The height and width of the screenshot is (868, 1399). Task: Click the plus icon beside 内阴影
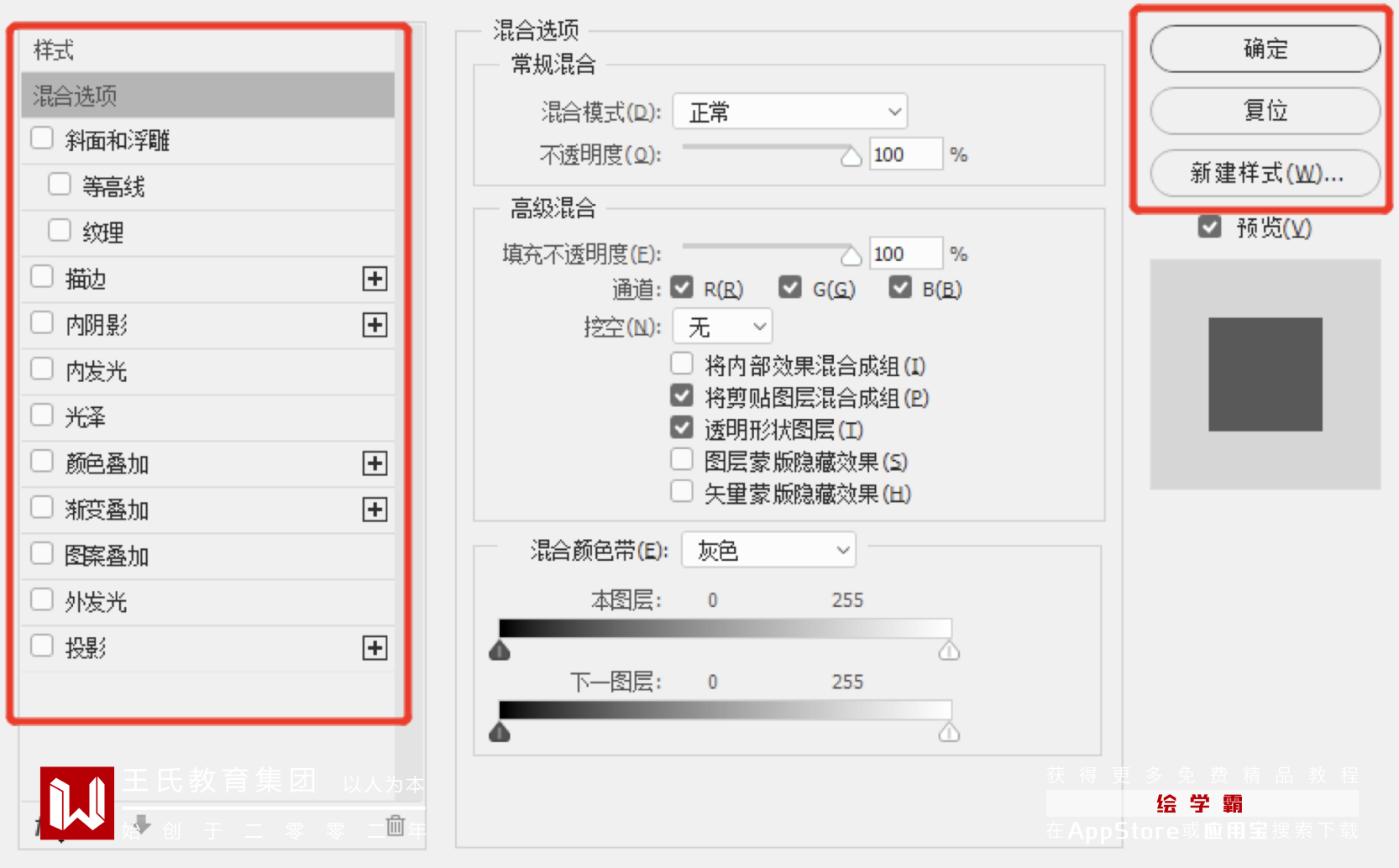pyautogui.click(x=375, y=325)
